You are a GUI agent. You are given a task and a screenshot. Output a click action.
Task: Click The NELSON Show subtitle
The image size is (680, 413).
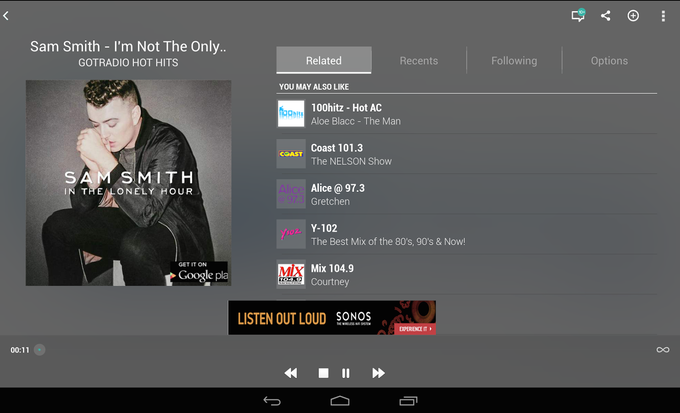point(351,161)
